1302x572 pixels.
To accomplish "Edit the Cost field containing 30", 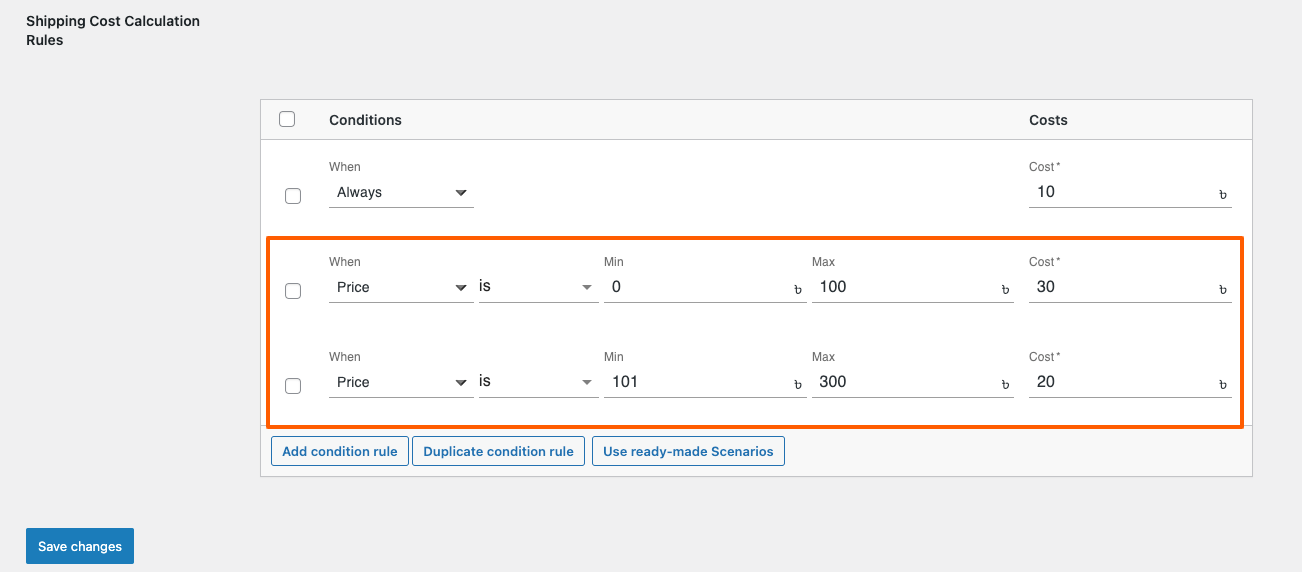I will pyautogui.click(x=1120, y=287).
